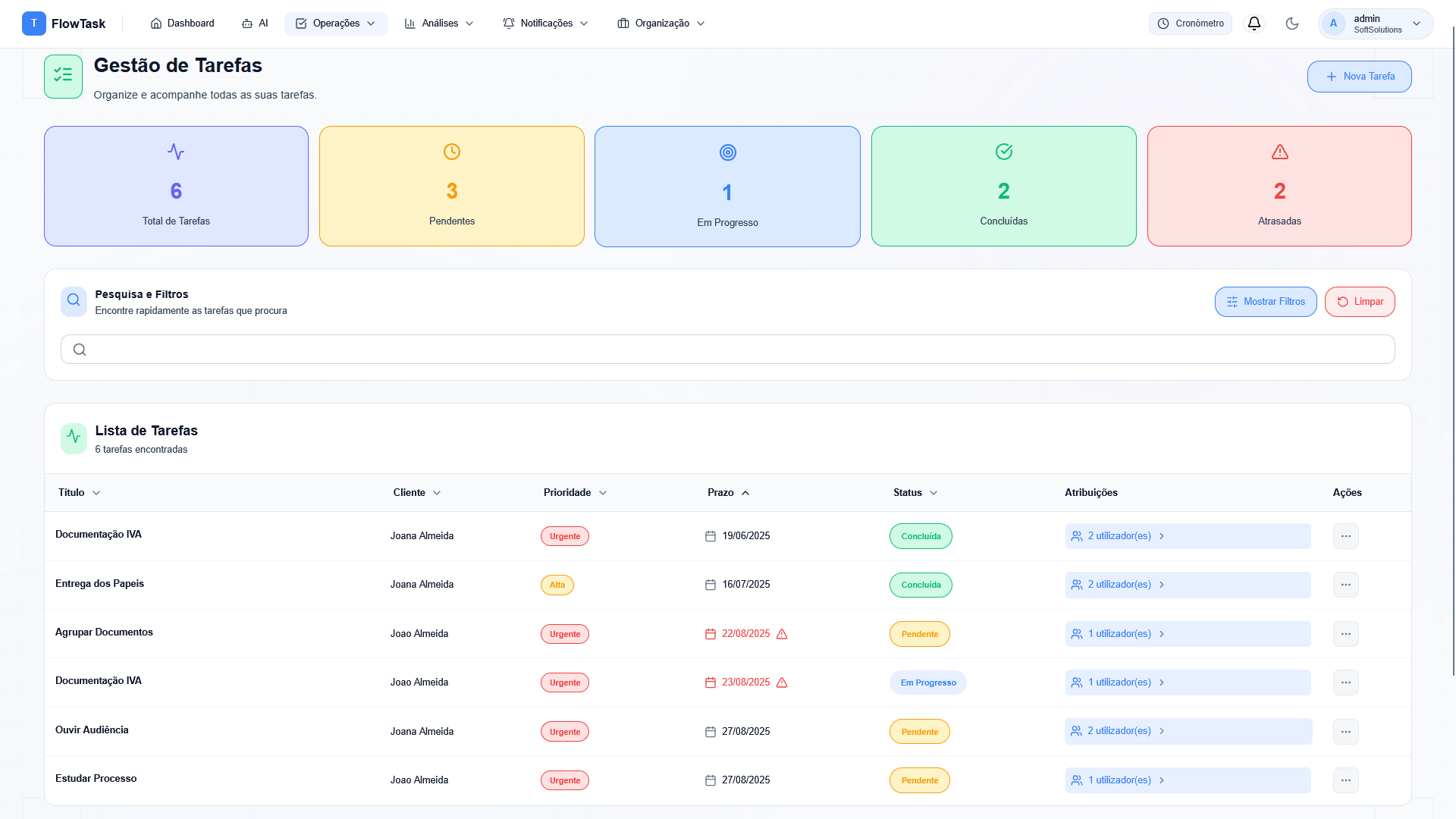Click calendar icon next to 19/06/2025
Viewport: 1456px width, 819px height.
pos(711,536)
